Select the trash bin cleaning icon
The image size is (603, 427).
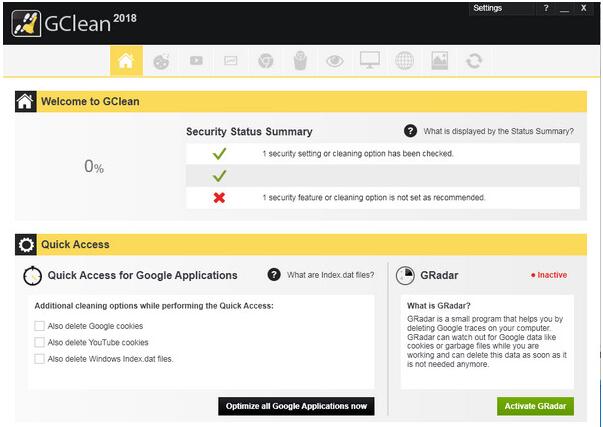300,61
